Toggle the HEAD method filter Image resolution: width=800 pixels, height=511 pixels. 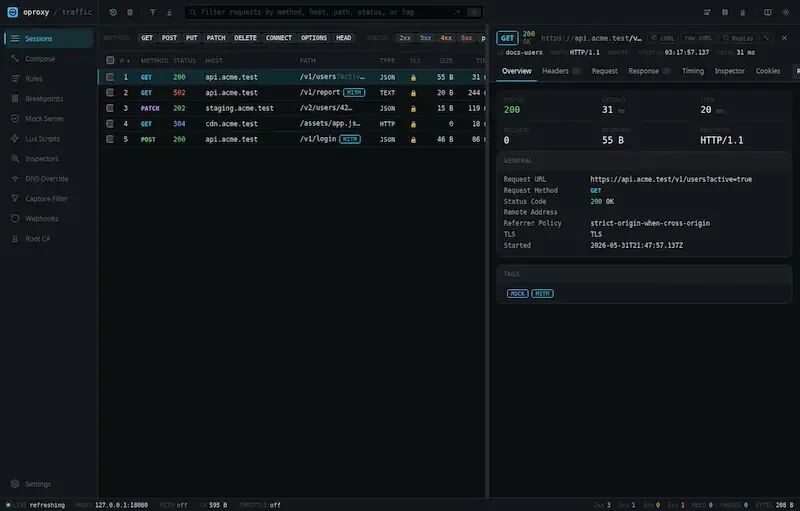(343, 38)
